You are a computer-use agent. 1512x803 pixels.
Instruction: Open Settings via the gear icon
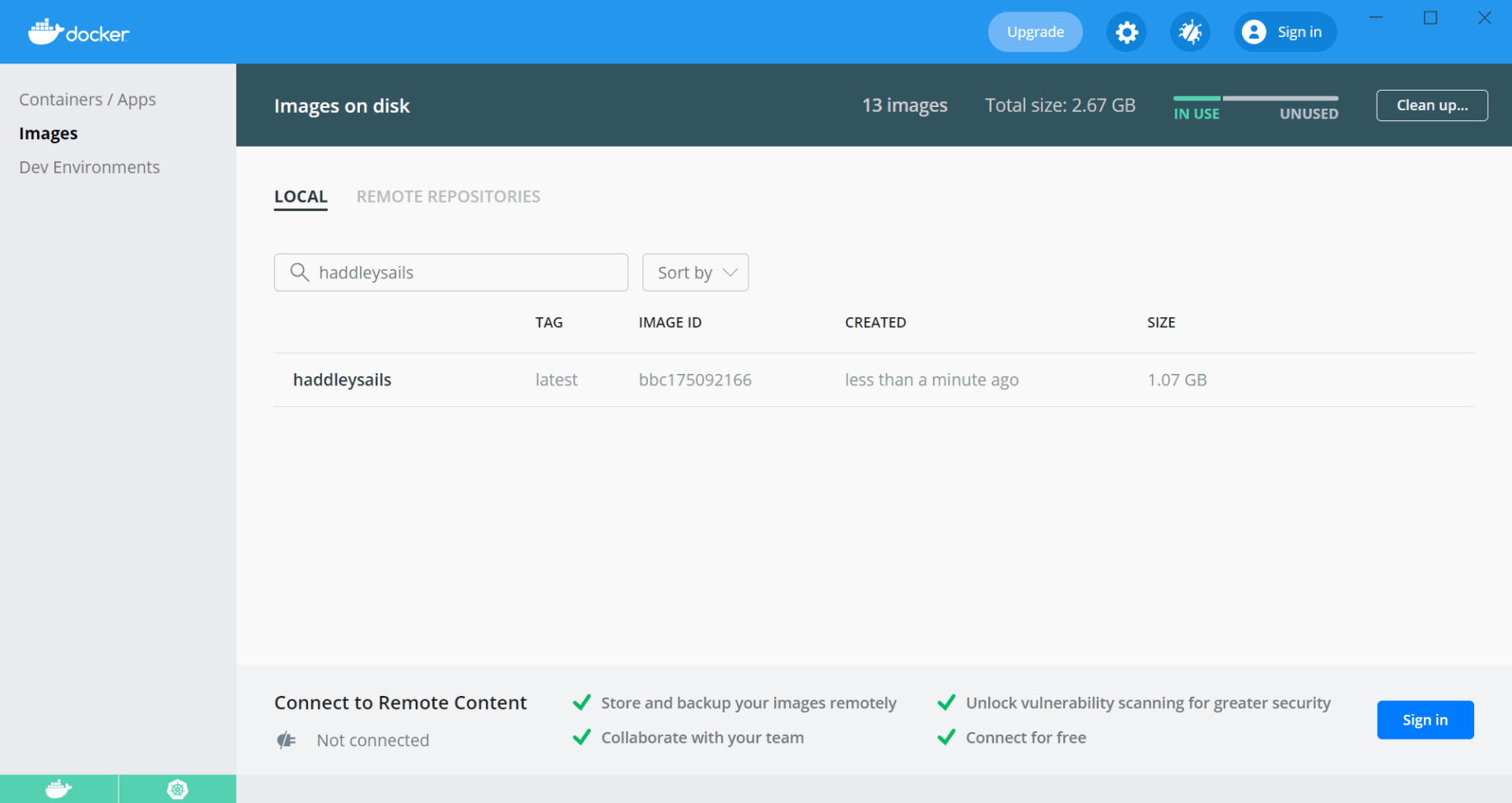click(1126, 32)
